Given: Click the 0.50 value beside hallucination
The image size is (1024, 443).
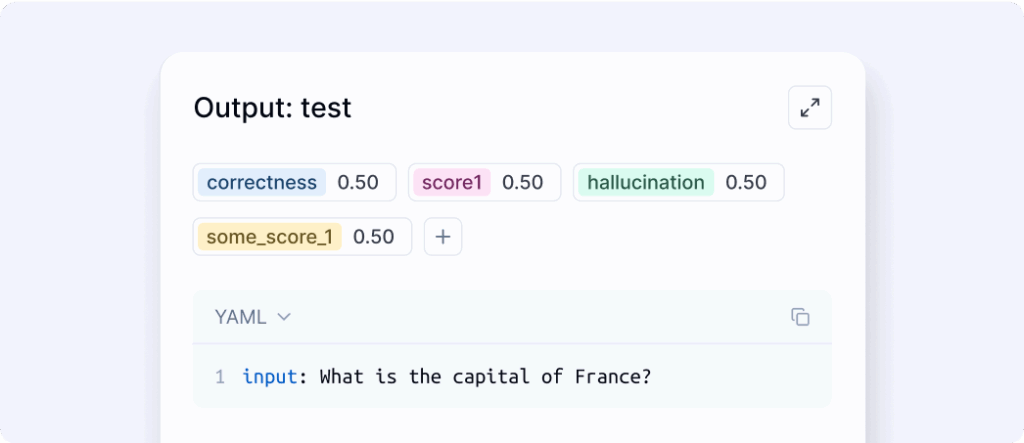Looking at the screenshot, I should [746, 182].
